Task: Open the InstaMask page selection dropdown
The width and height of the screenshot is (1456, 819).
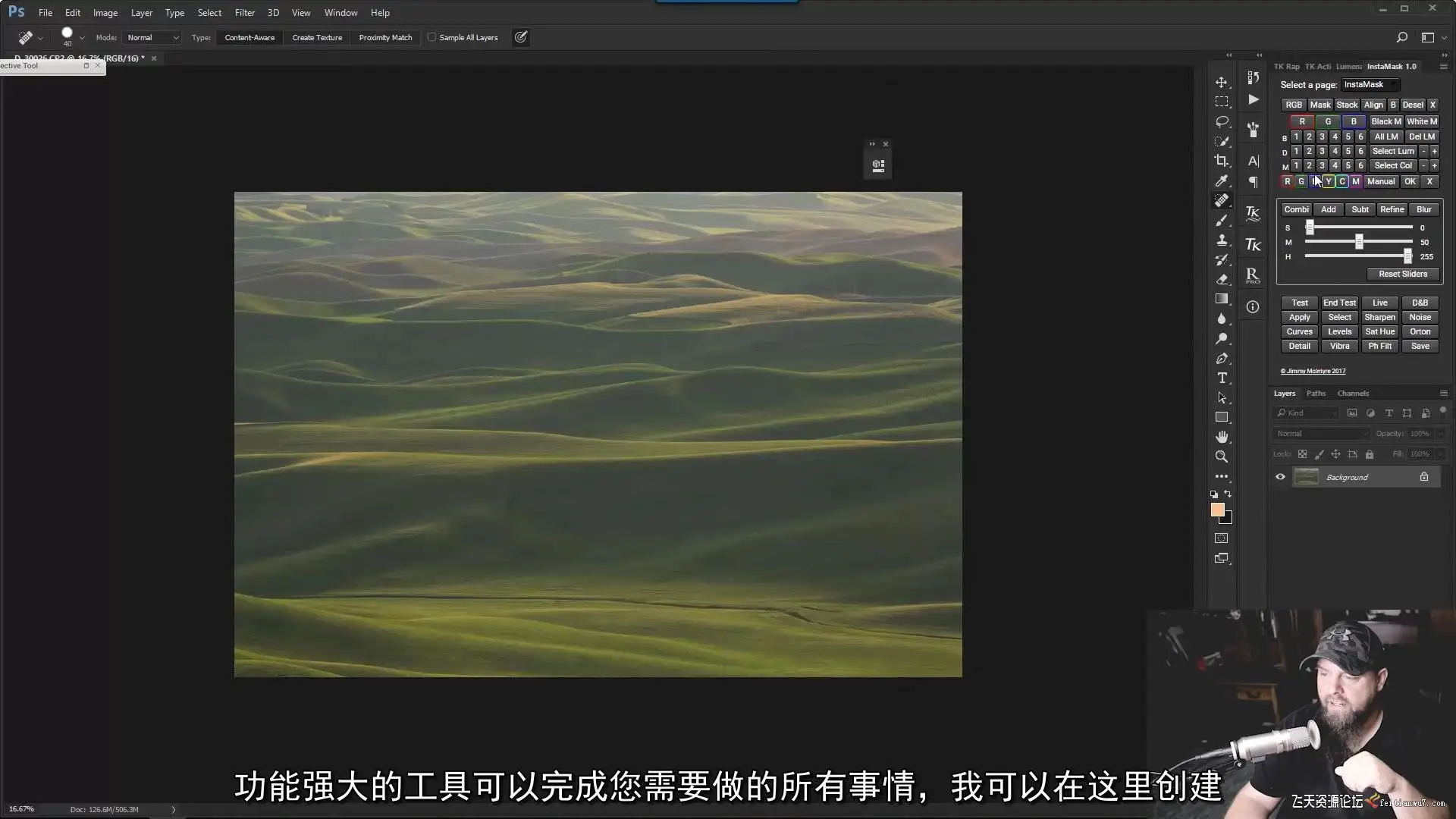Action: tap(1370, 85)
